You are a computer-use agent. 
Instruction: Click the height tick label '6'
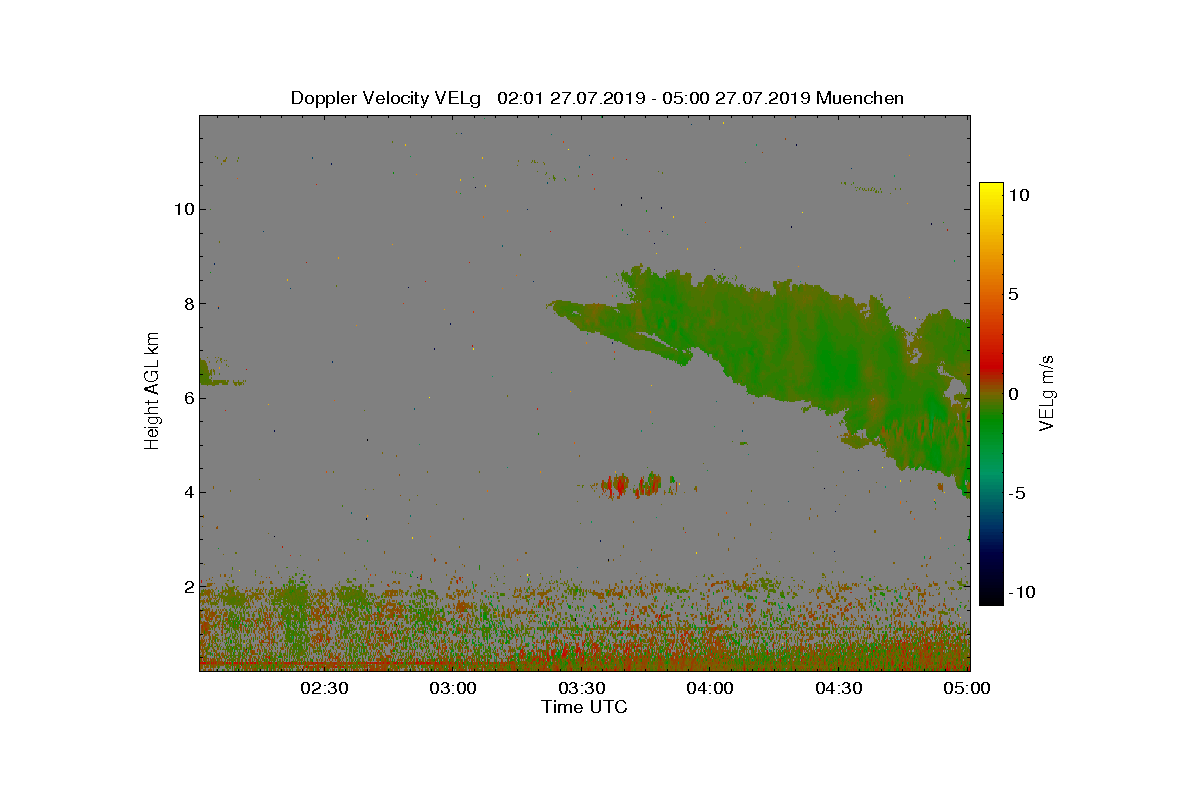pyautogui.click(x=187, y=398)
